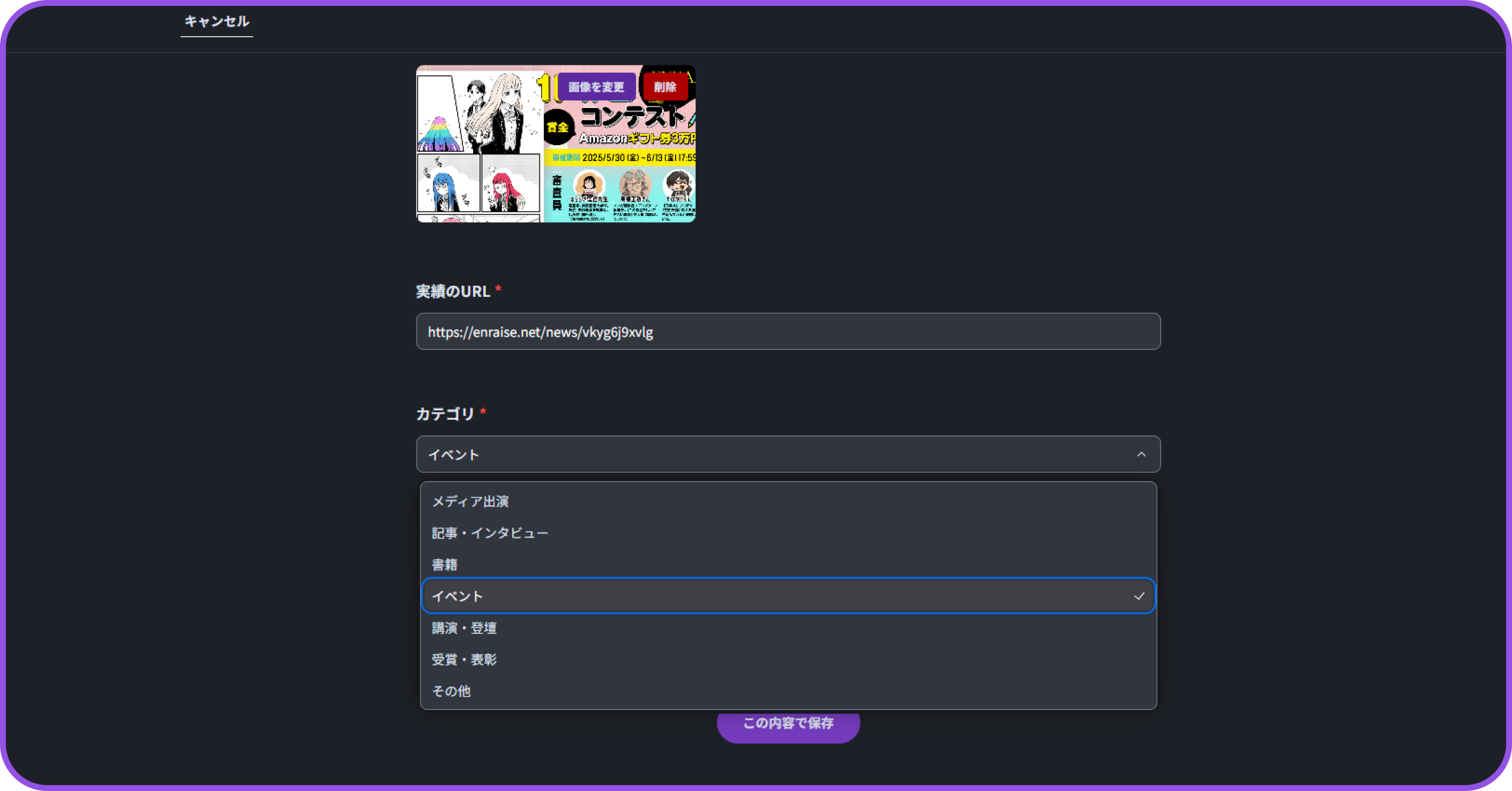Collapse the カテゴリ dropdown using its chevron arrow

point(1141,455)
